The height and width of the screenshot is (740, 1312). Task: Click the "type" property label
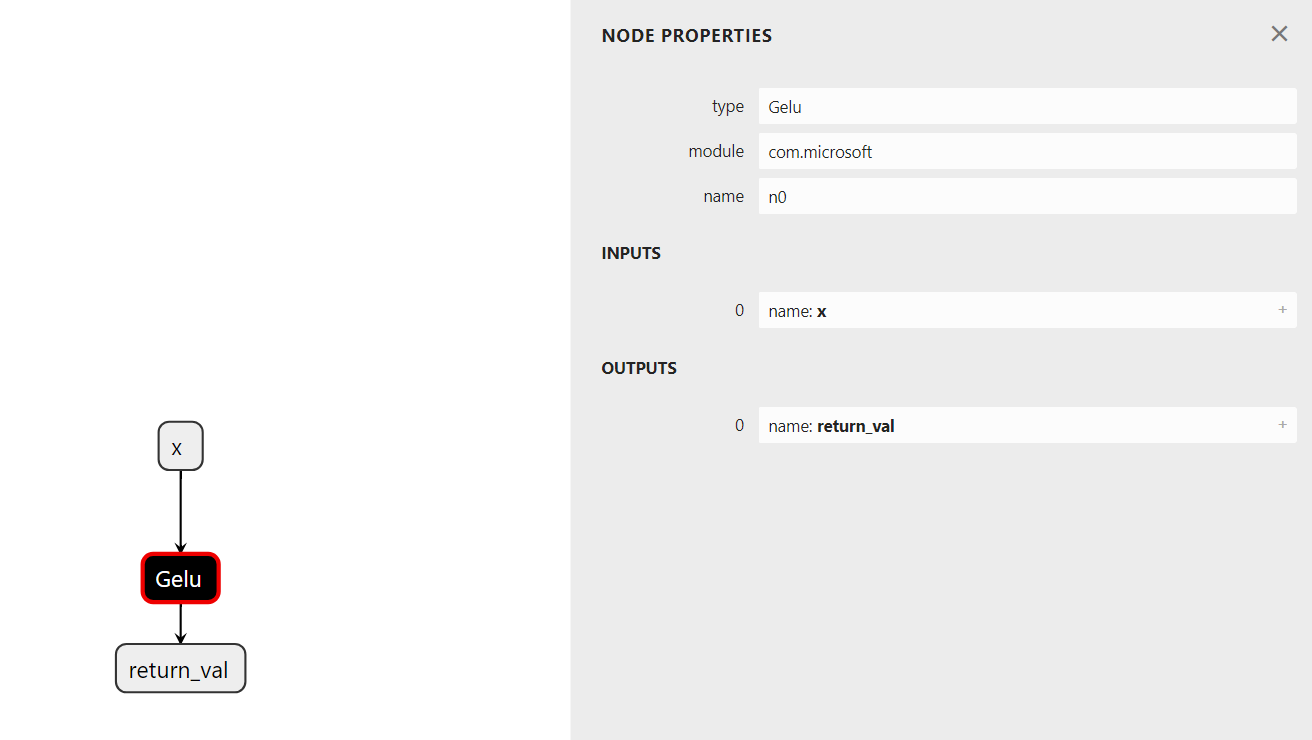click(x=728, y=106)
